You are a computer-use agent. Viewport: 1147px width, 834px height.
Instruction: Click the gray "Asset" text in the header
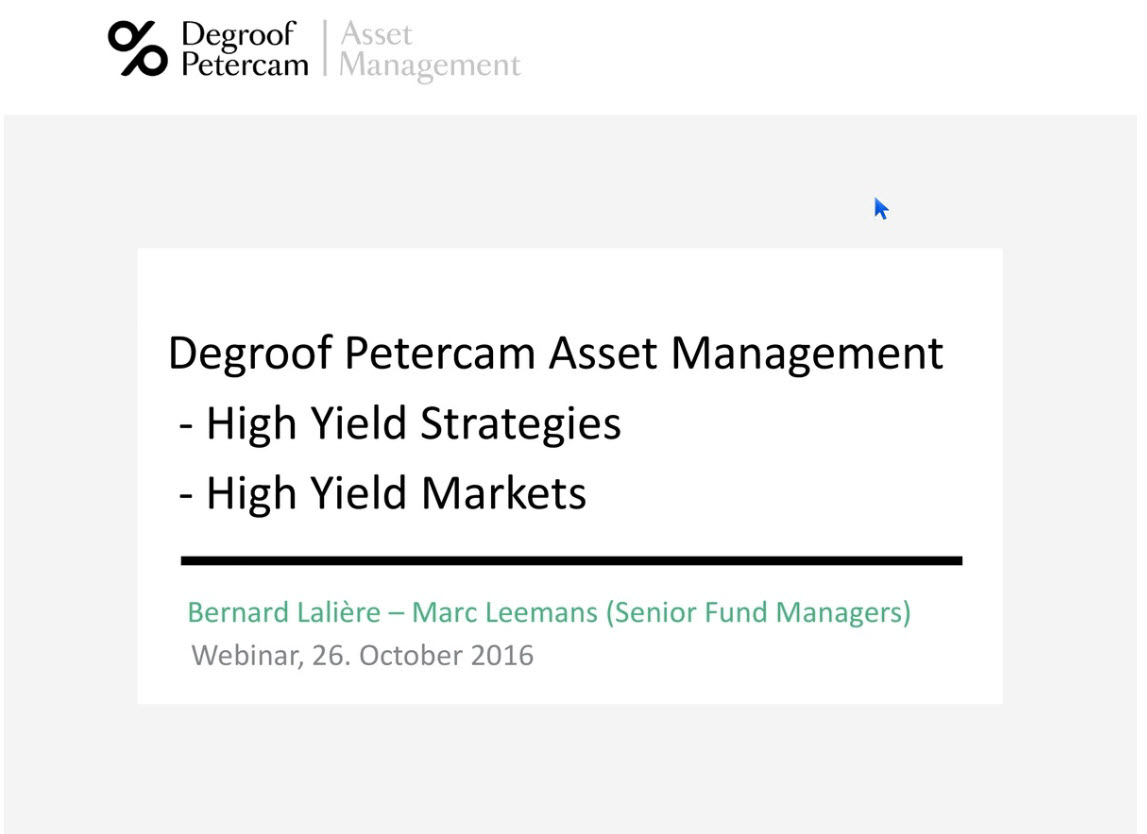(x=376, y=34)
